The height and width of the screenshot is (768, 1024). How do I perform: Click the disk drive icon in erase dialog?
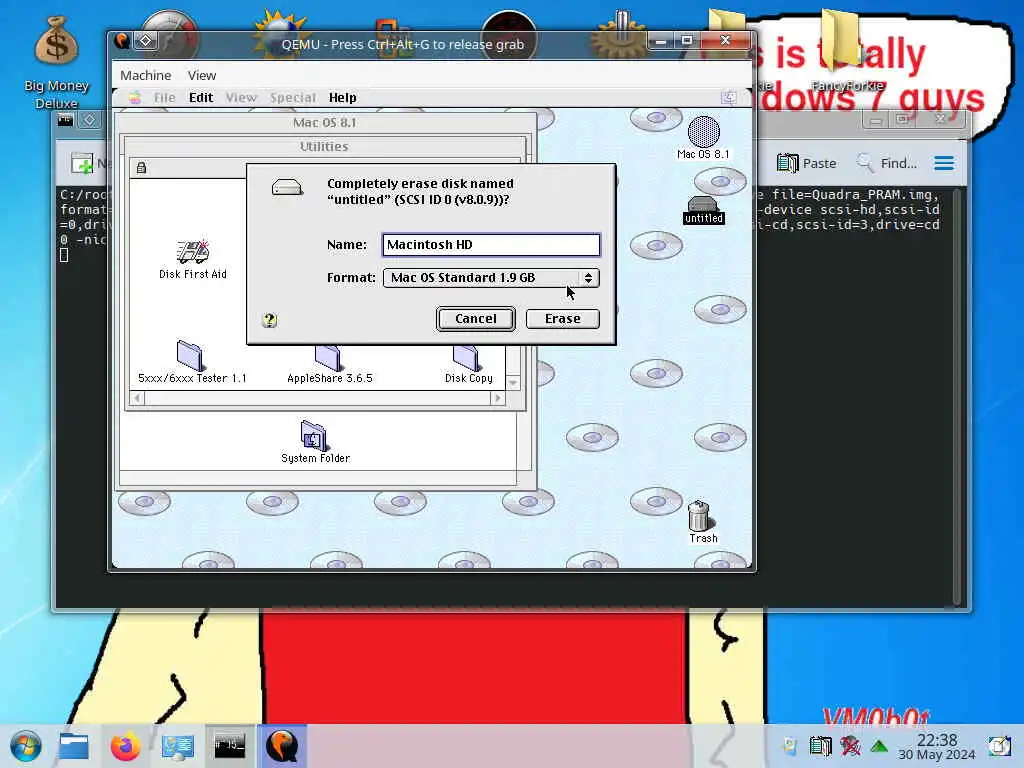click(287, 188)
